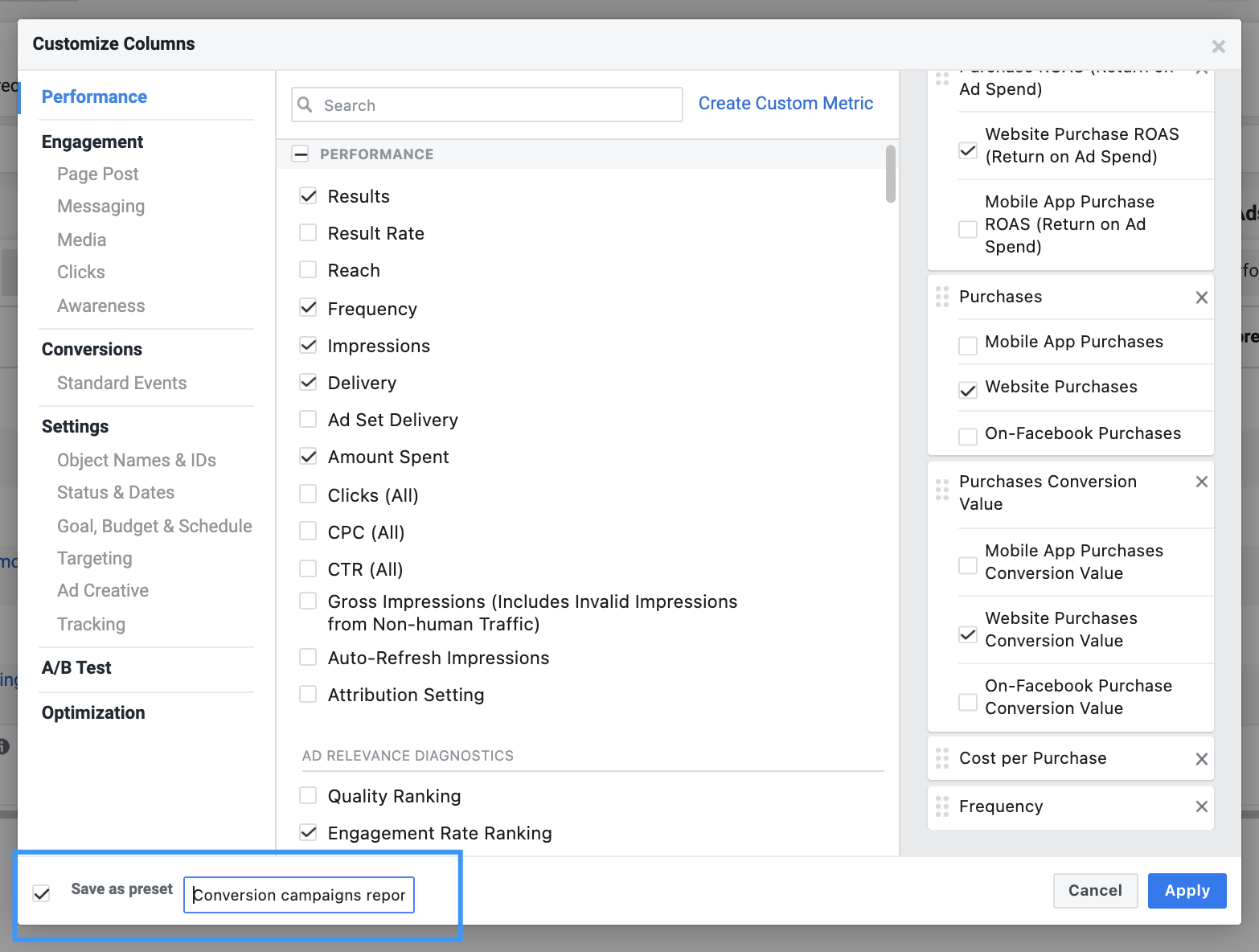
Task: Uncheck the Amount Spent metric
Action: [x=308, y=457]
